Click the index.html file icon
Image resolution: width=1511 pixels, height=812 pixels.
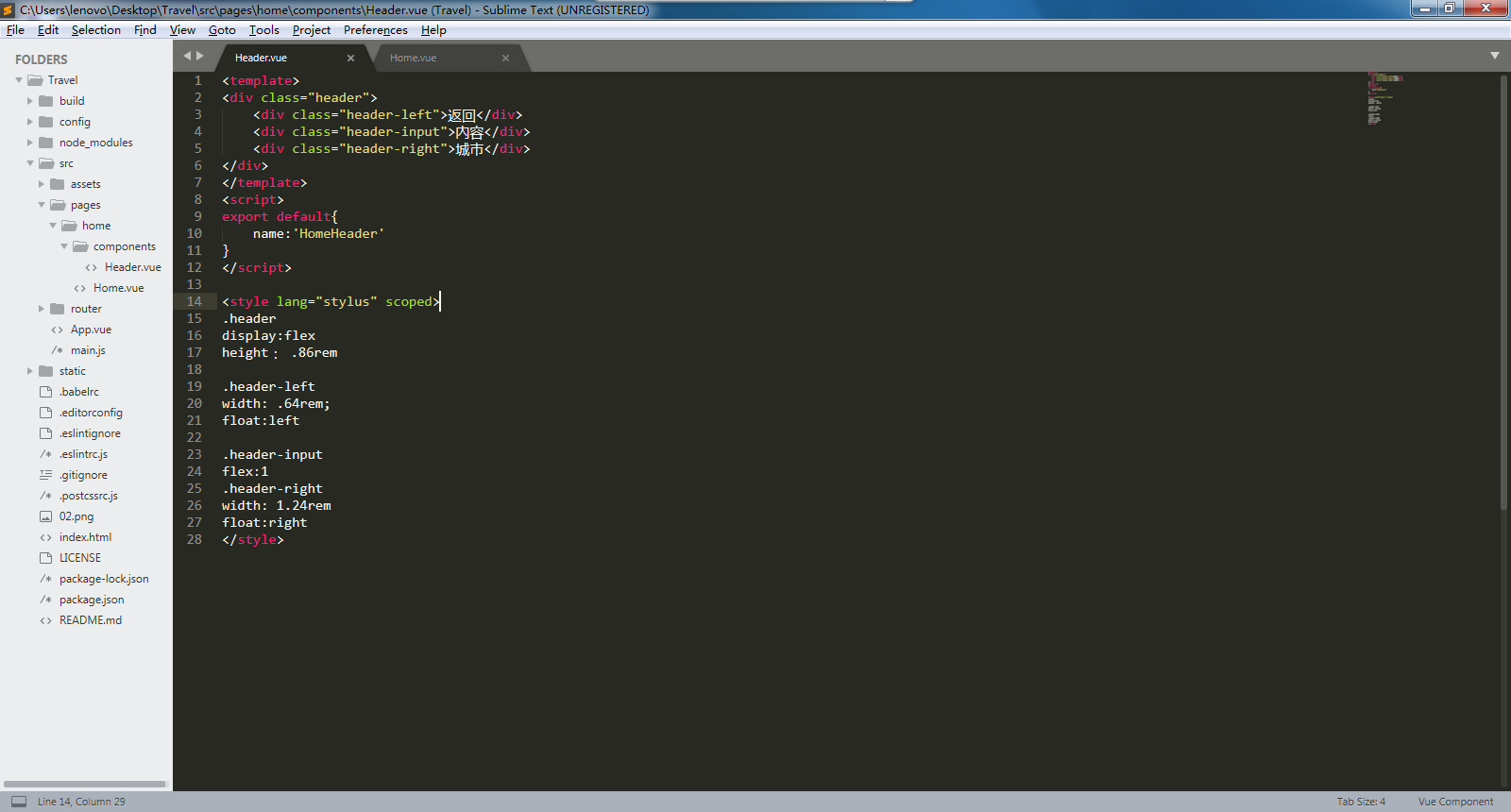click(45, 537)
